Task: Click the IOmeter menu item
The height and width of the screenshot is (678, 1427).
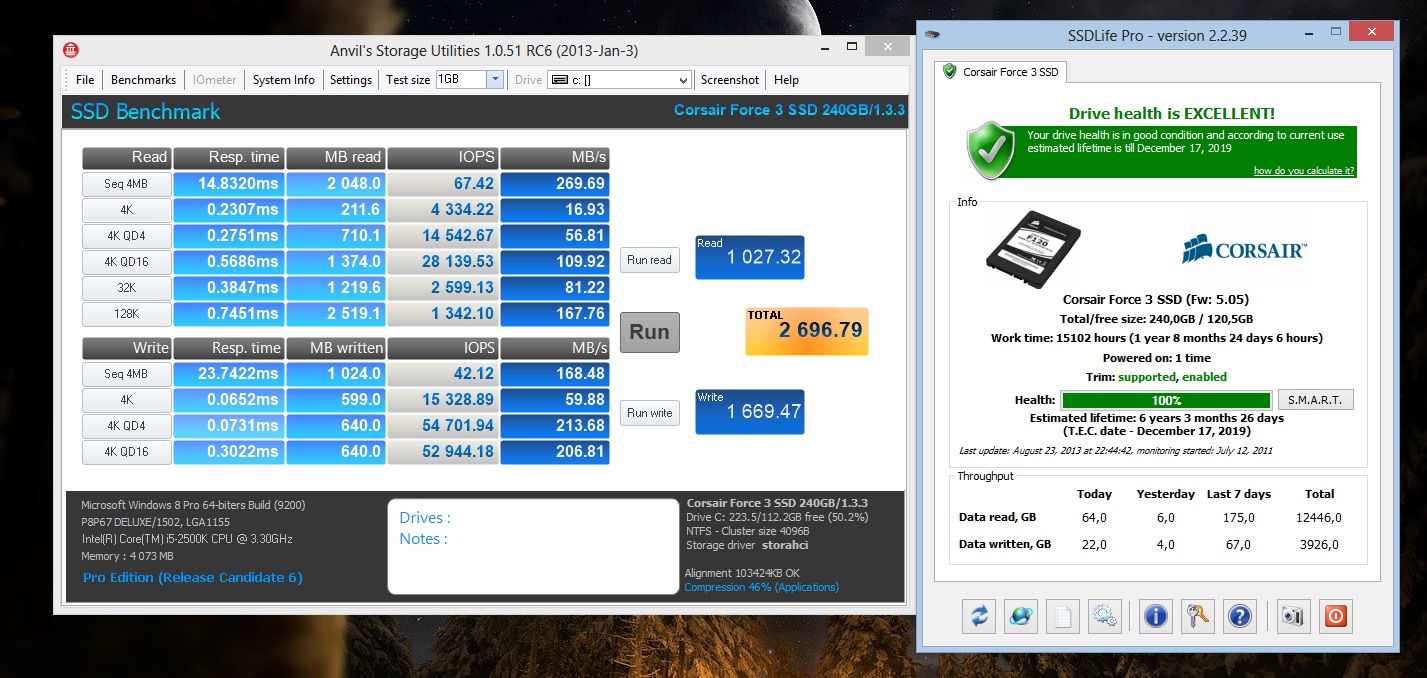Action: click(x=215, y=80)
